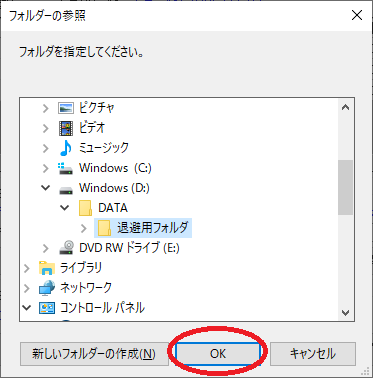
Task: Collapse the Windows (D:) drive node
Action: pos(45,188)
